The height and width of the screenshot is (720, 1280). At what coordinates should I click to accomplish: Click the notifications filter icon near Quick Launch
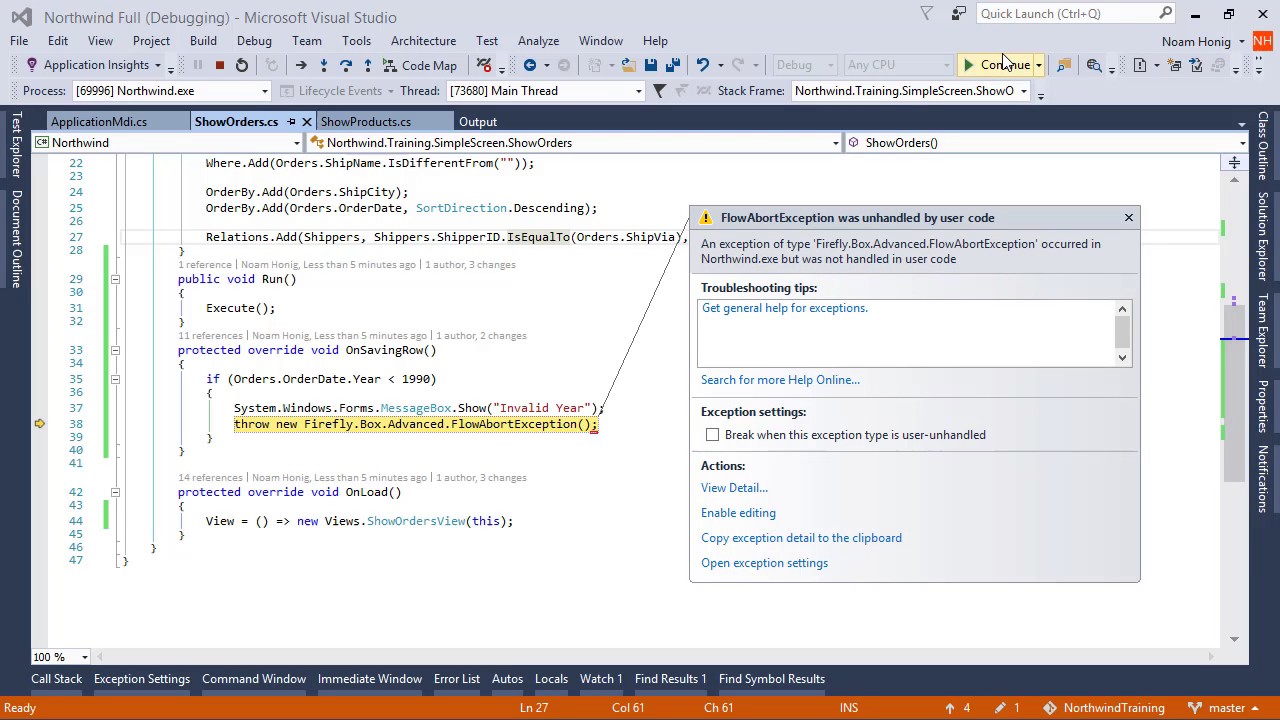tap(926, 13)
